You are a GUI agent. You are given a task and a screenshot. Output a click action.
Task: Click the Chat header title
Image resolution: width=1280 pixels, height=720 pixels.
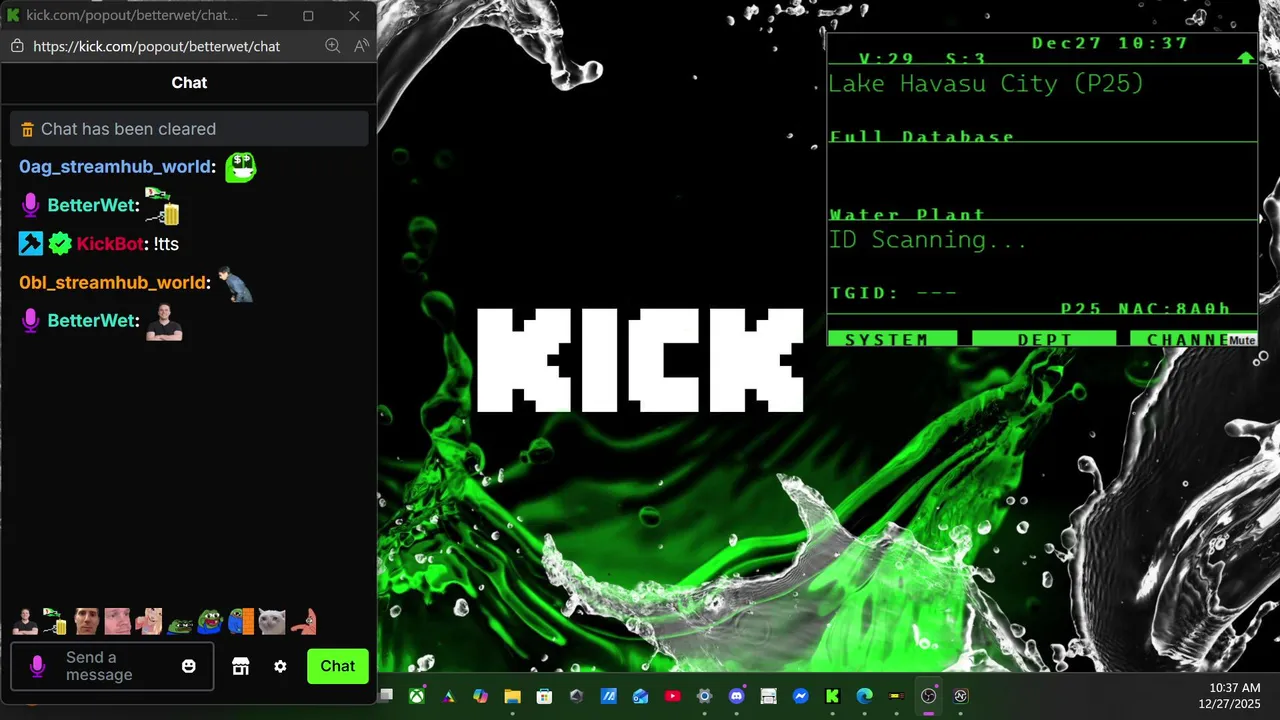189,83
